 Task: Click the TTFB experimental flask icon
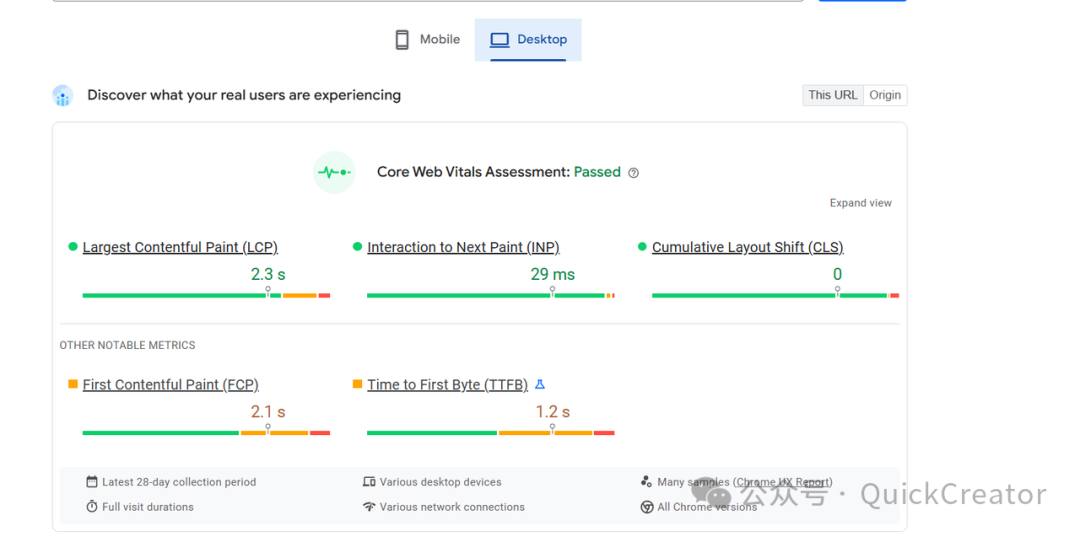pyautogui.click(x=540, y=385)
